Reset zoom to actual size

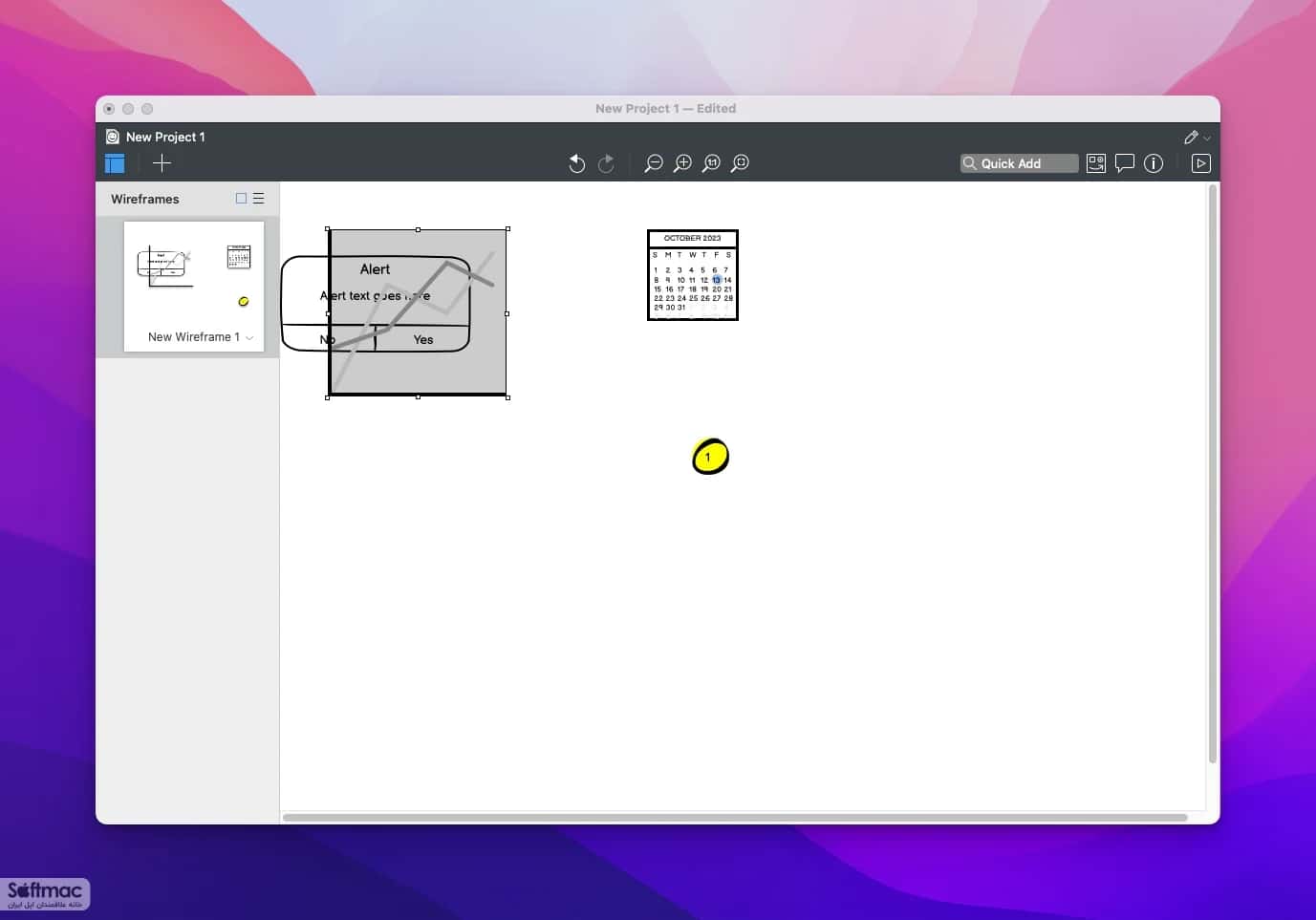(x=711, y=163)
